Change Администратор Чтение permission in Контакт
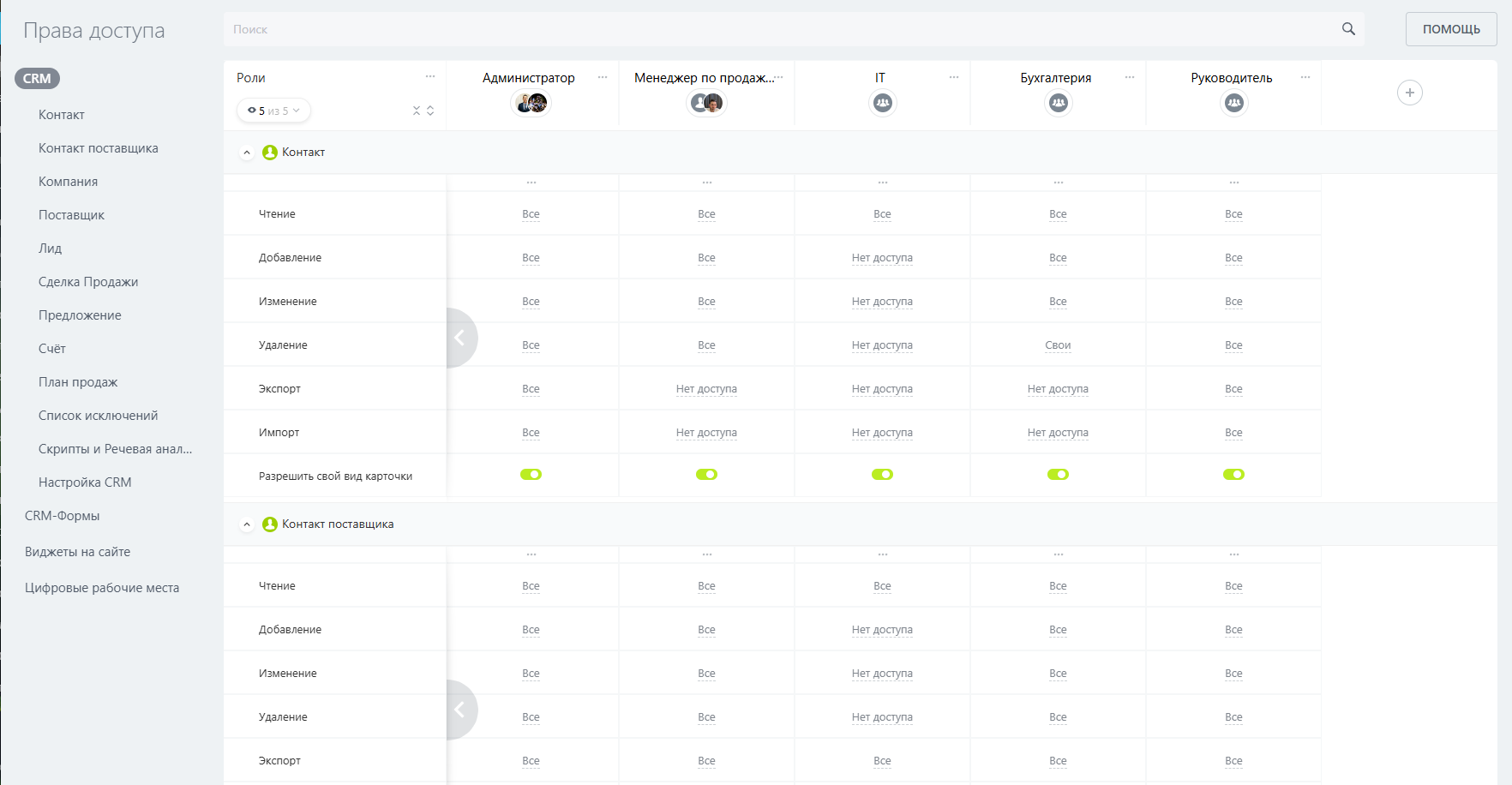 click(x=531, y=214)
